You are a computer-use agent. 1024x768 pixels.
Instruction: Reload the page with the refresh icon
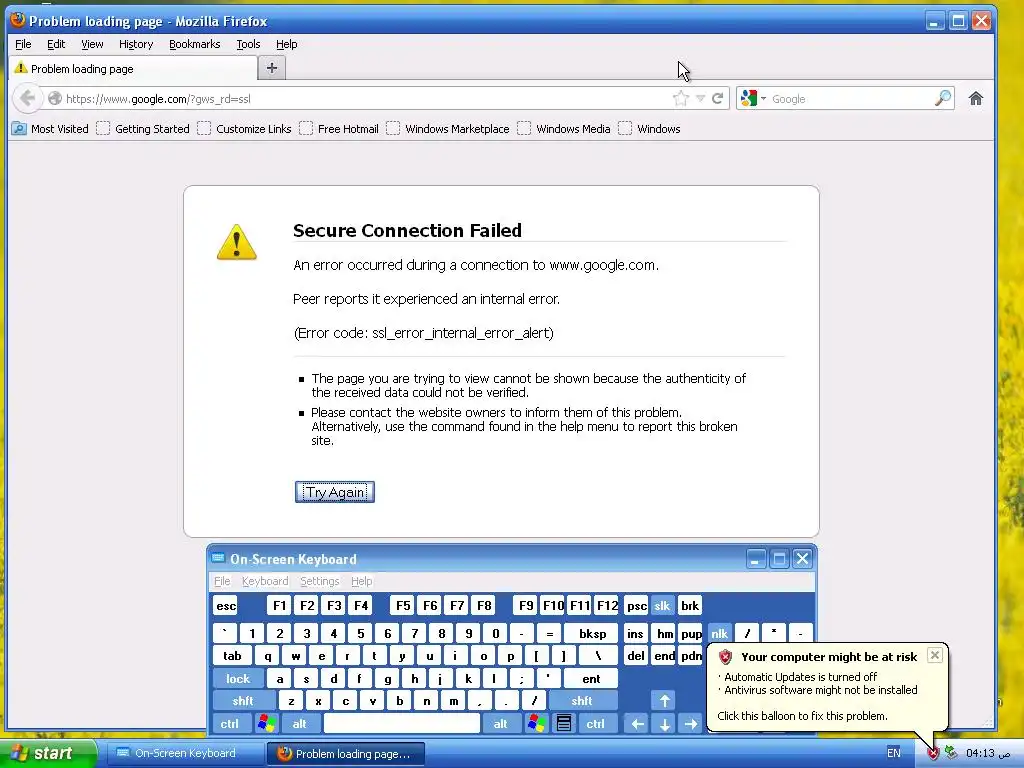[718, 99]
